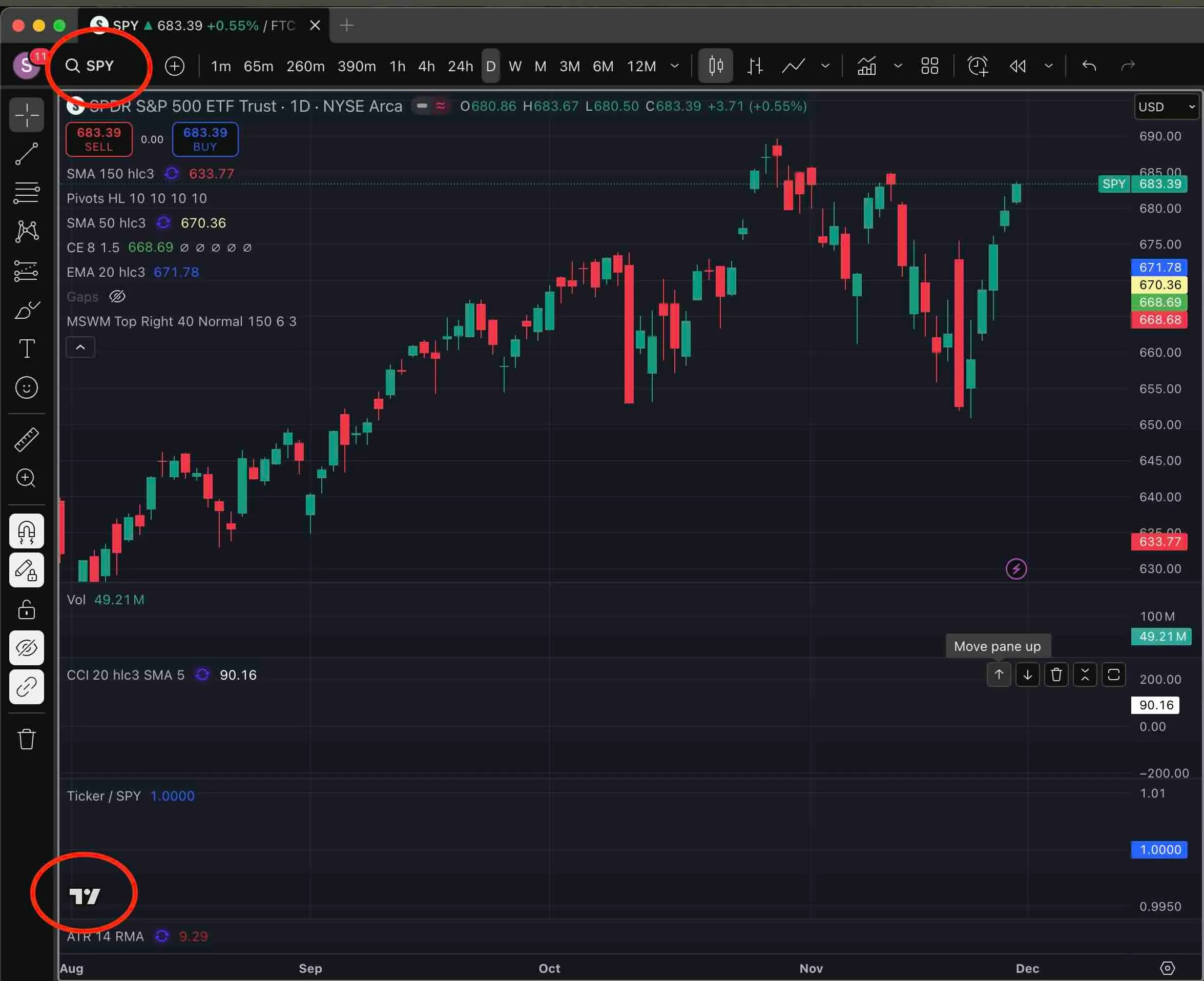The height and width of the screenshot is (981, 1204).
Task: Toggle visibility of the Gaps indicator
Action: (x=117, y=296)
